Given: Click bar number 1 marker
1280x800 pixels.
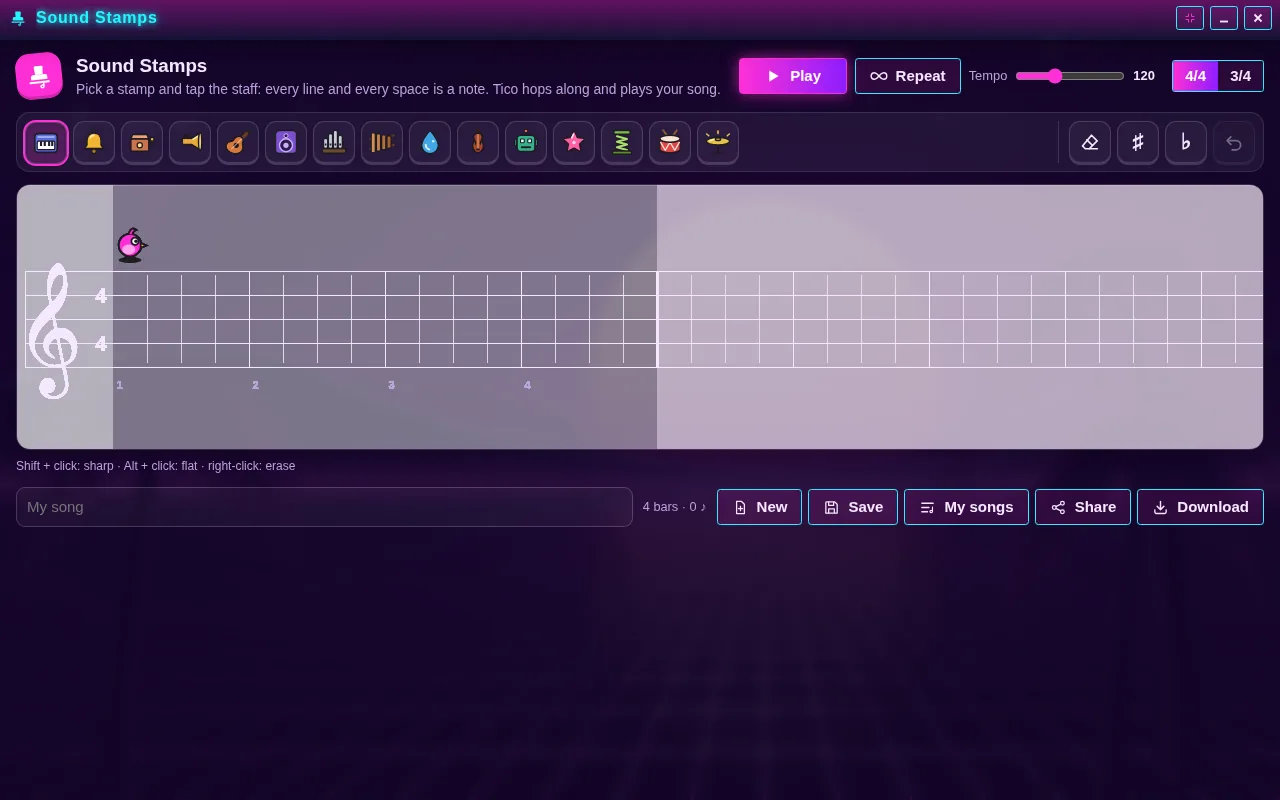Looking at the screenshot, I should tap(119, 385).
